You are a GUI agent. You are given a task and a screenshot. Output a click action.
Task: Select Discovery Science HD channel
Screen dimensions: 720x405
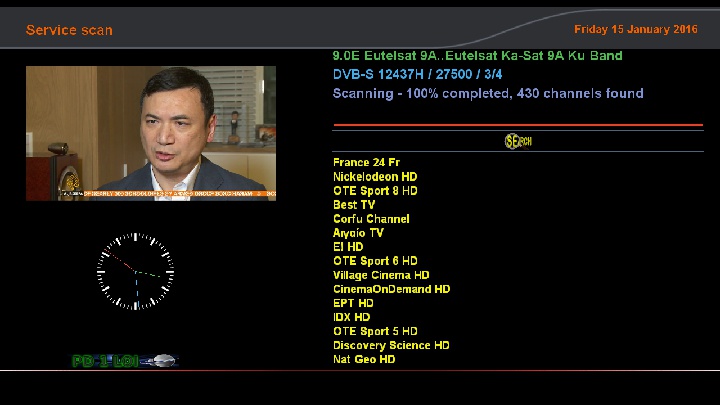click(391, 345)
